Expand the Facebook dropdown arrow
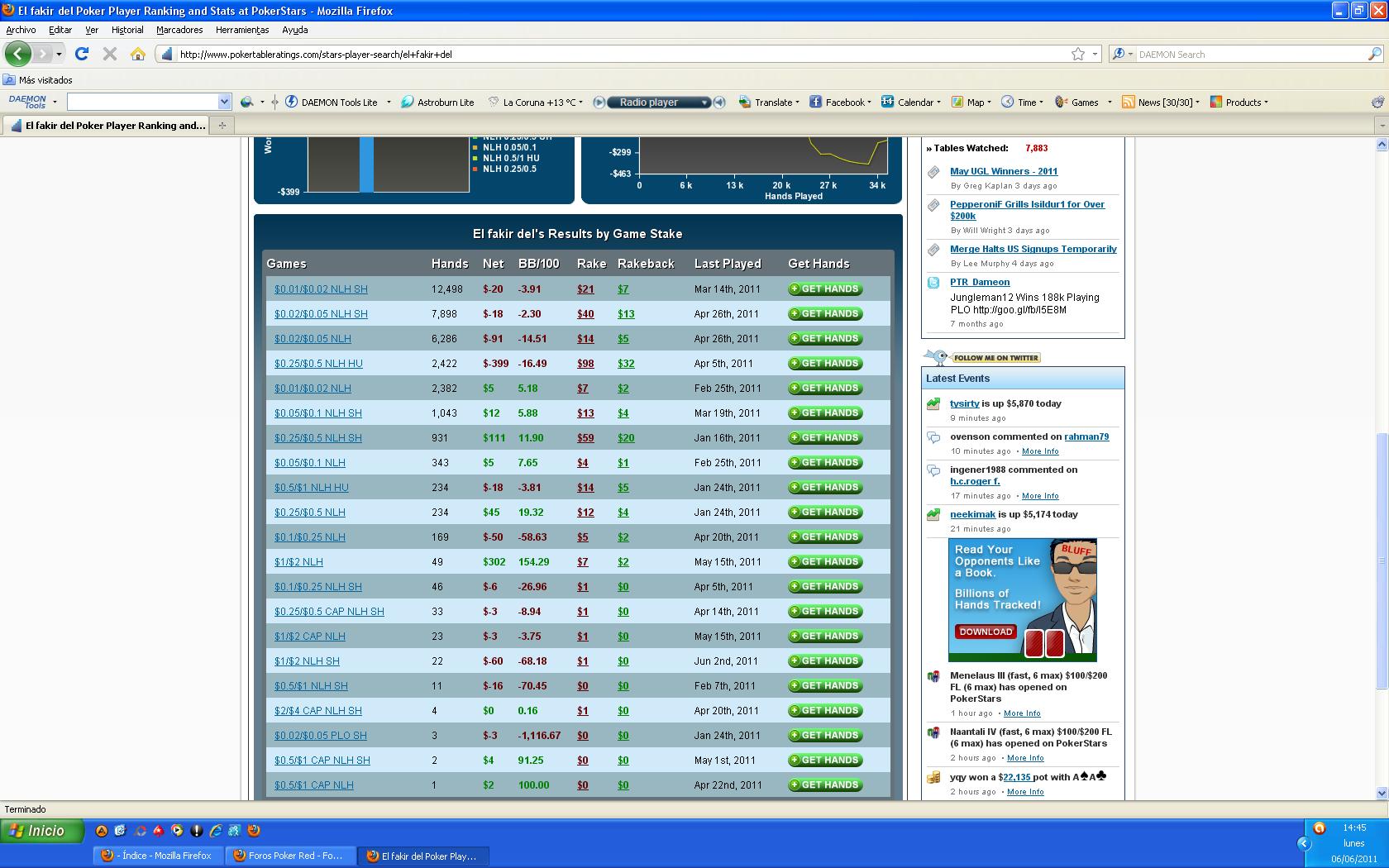The height and width of the screenshot is (868, 1389). coord(869,103)
